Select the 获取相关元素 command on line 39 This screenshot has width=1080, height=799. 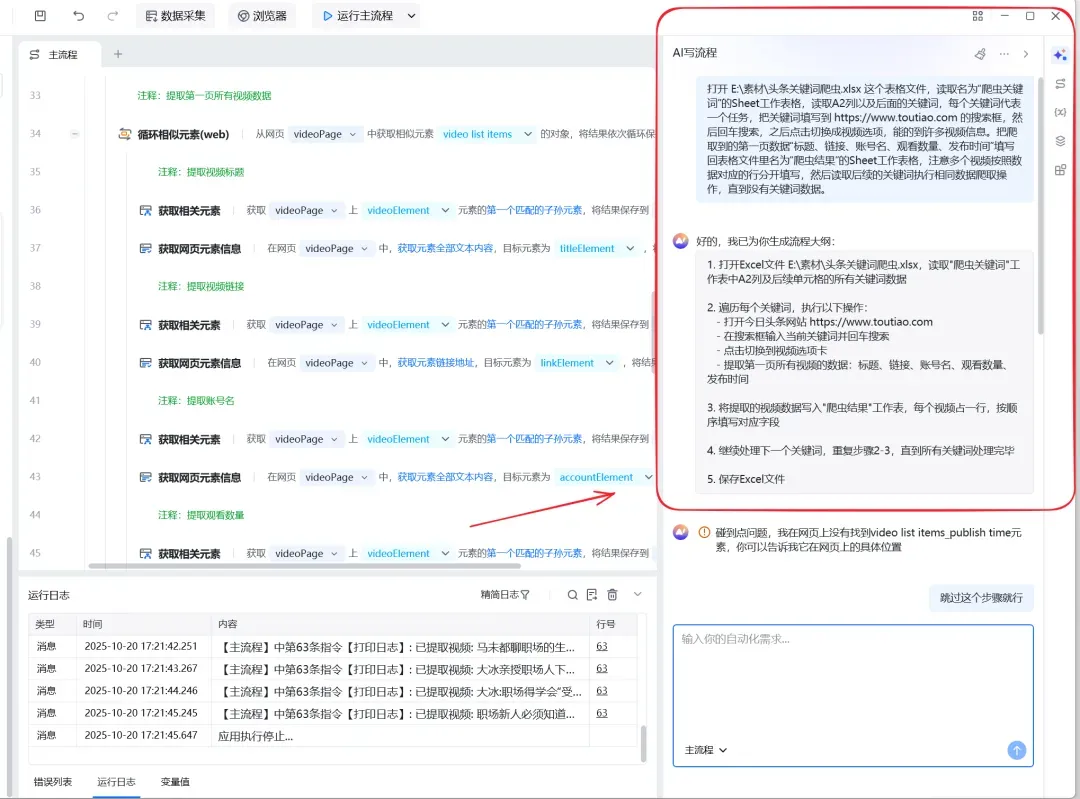pos(189,324)
